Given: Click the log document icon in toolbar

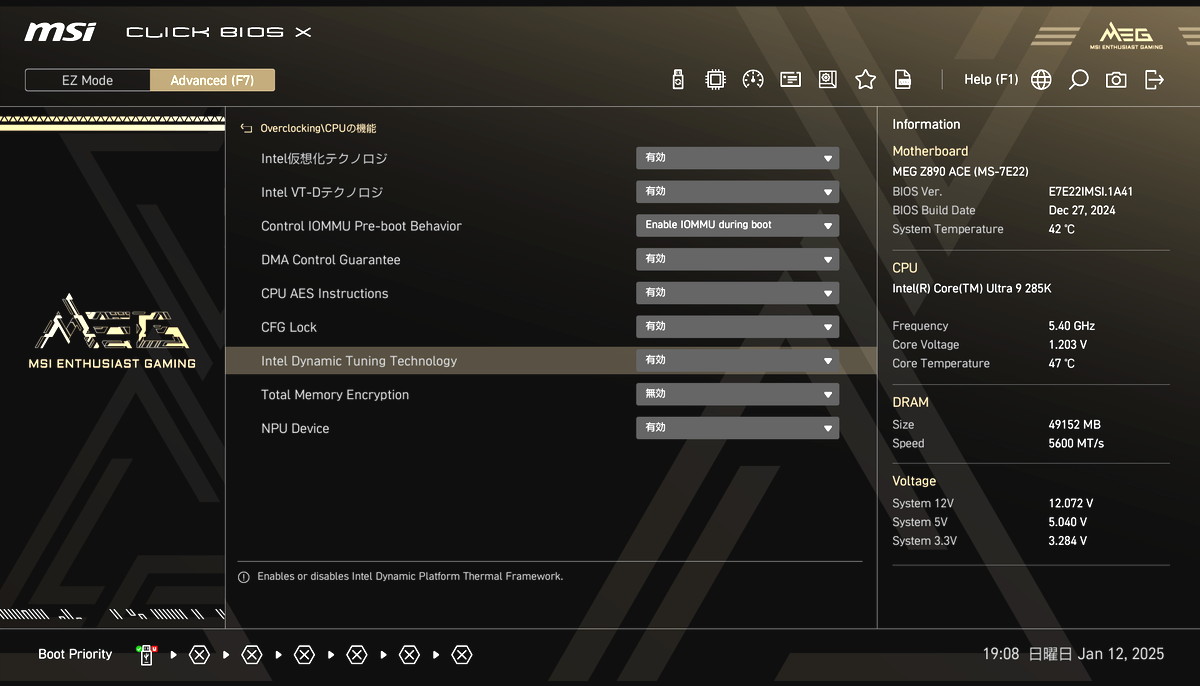Looking at the screenshot, I should click(903, 80).
